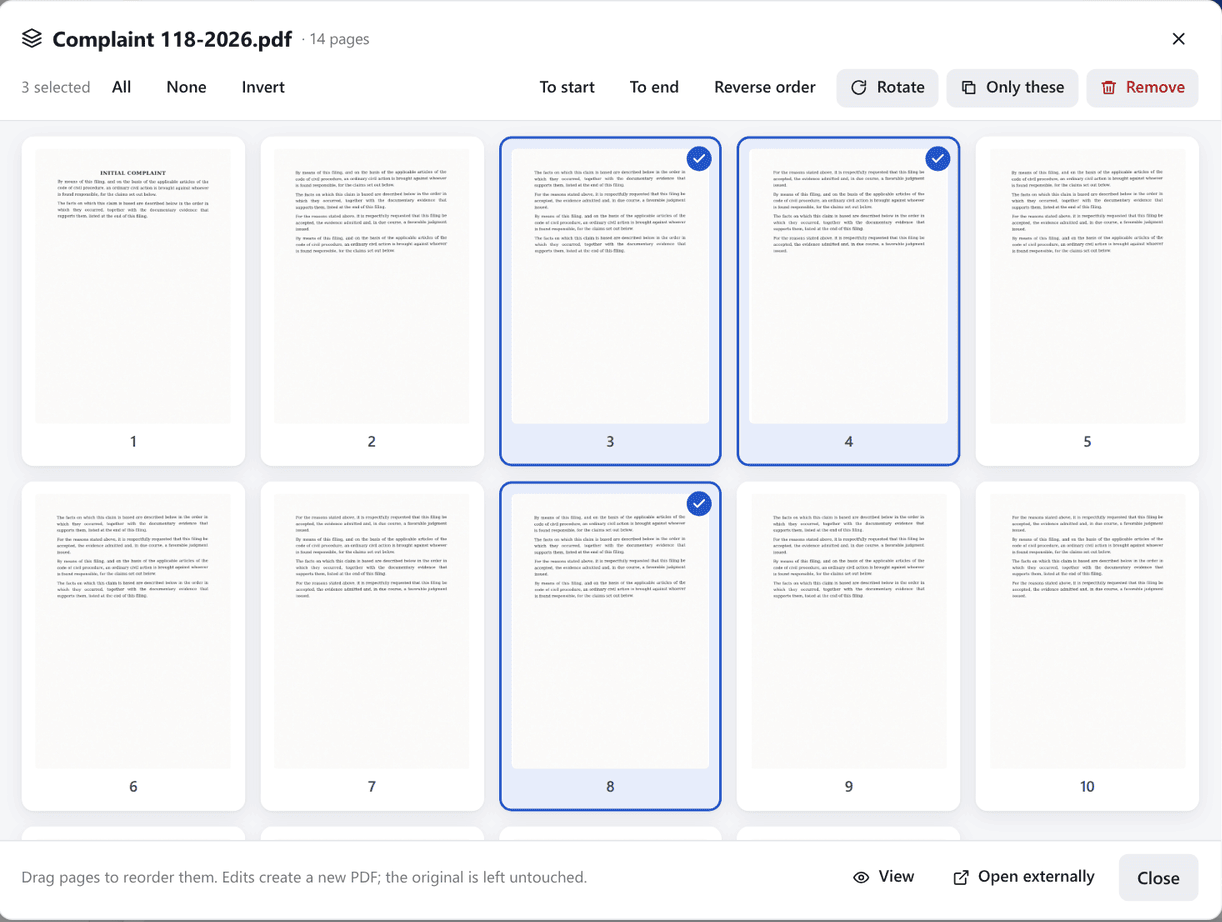The width and height of the screenshot is (1222, 922).
Task: Click the Close button at bottom
Action: tap(1158, 878)
